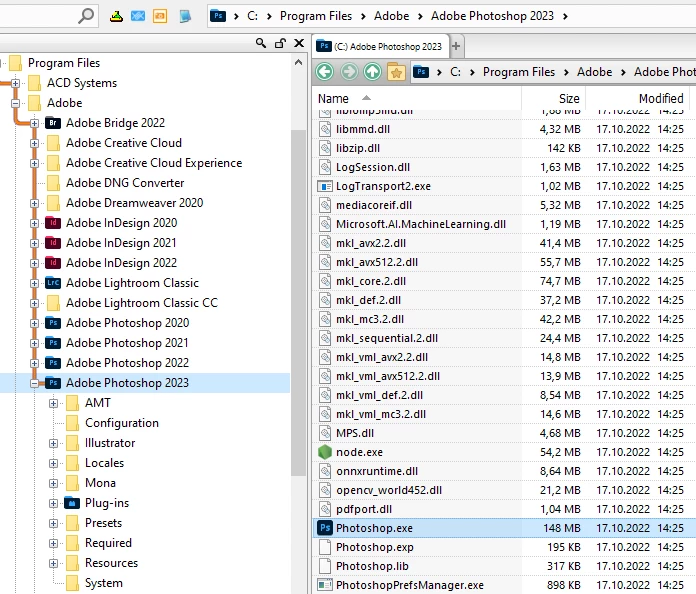Click the Photoshop.exe Ps file icon
The width and height of the screenshot is (696, 594).
[325, 528]
